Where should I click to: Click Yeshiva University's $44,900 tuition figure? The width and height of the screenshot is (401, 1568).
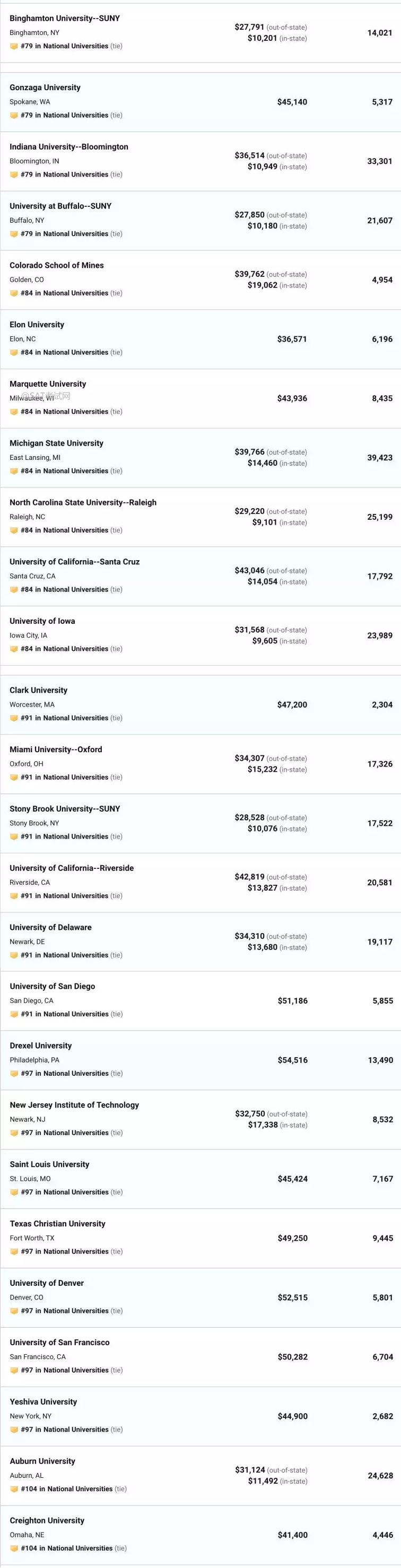pos(293,1416)
